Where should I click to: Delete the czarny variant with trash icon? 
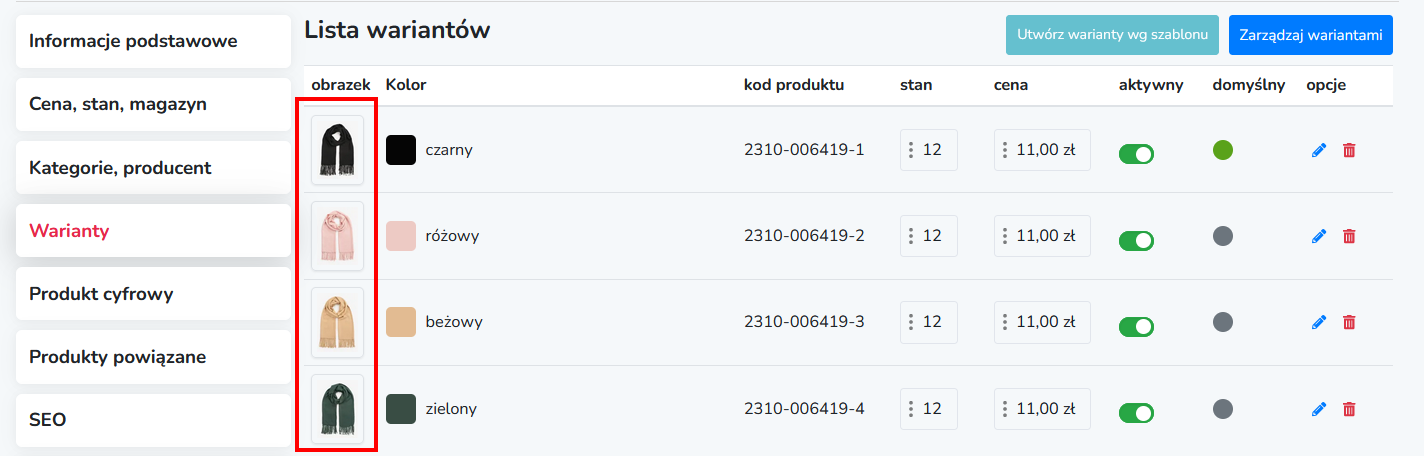pyautogui.click(x=1349, y=150)
